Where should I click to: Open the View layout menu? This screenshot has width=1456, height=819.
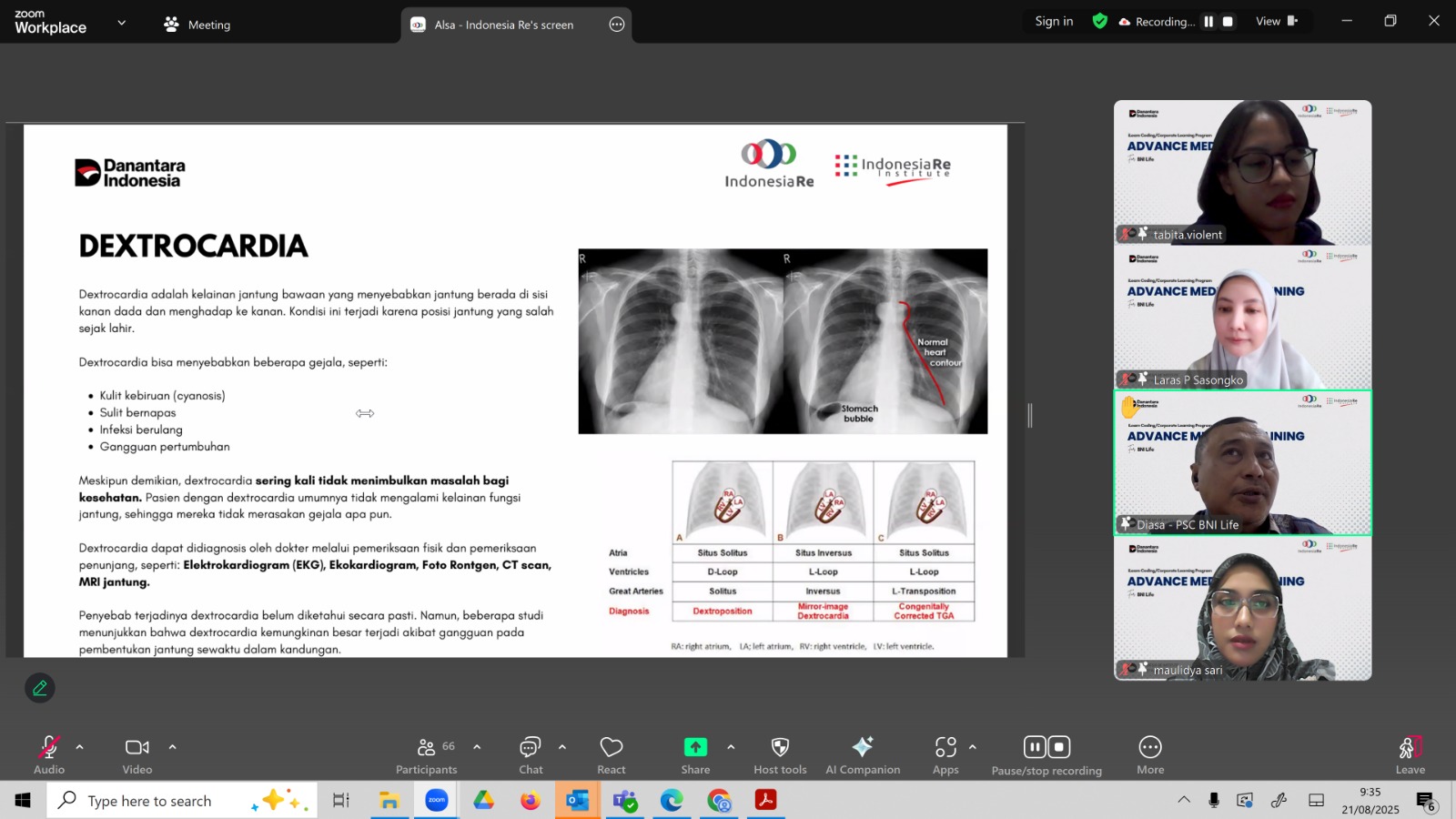point(1276,22)
